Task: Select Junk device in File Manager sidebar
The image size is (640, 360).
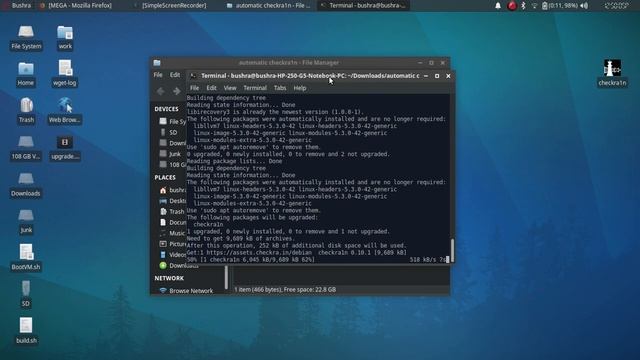Action: [x=169, y=154]
